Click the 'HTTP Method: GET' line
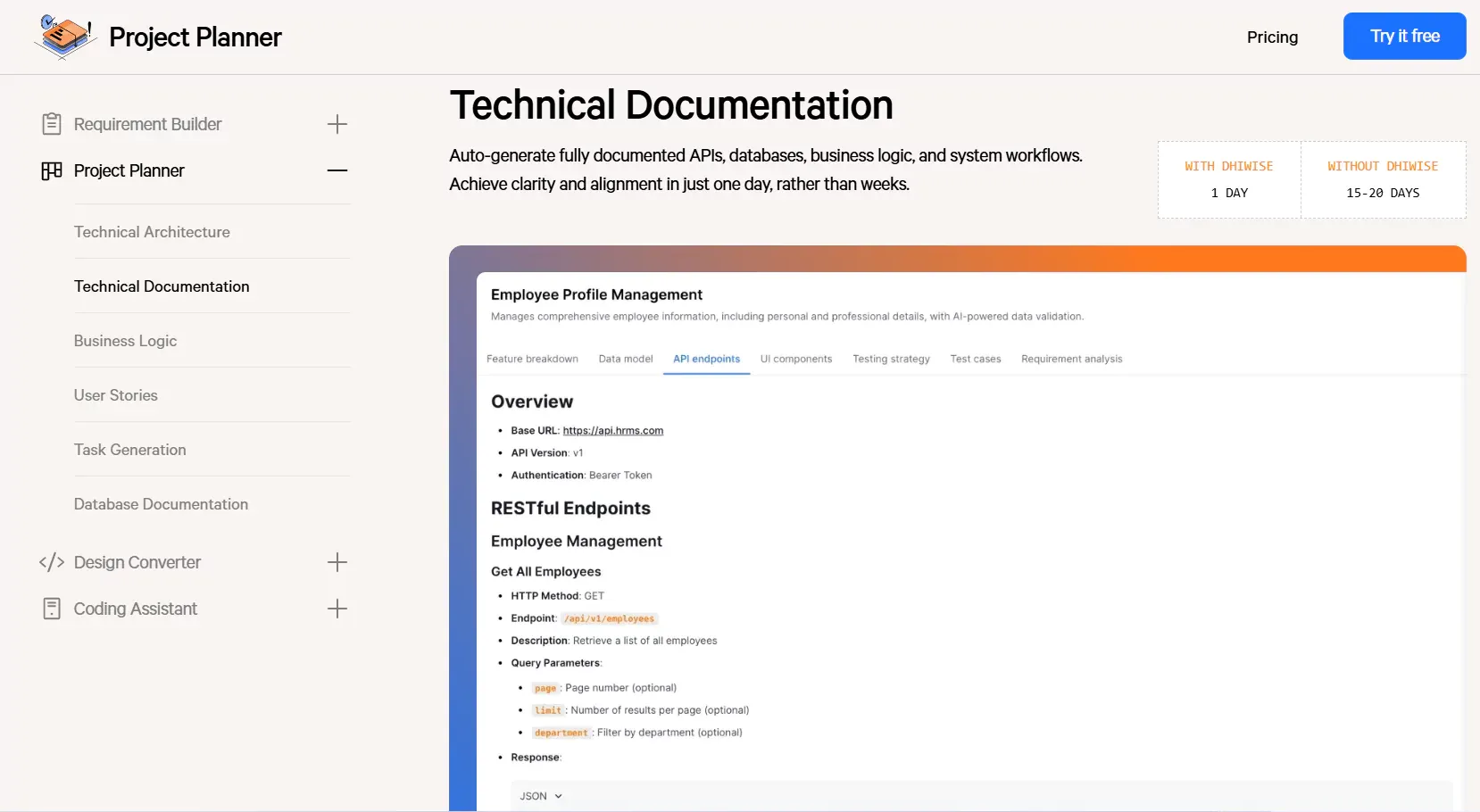 [557, 595]
